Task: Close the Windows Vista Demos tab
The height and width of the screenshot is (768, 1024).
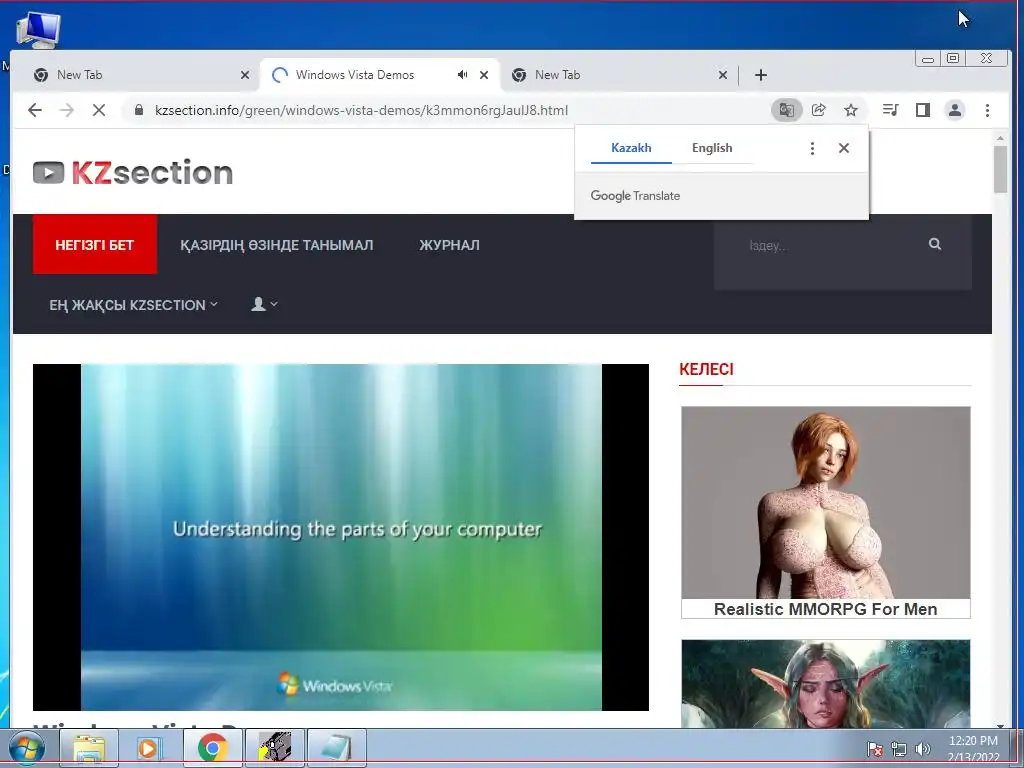Action: (484, 74)
